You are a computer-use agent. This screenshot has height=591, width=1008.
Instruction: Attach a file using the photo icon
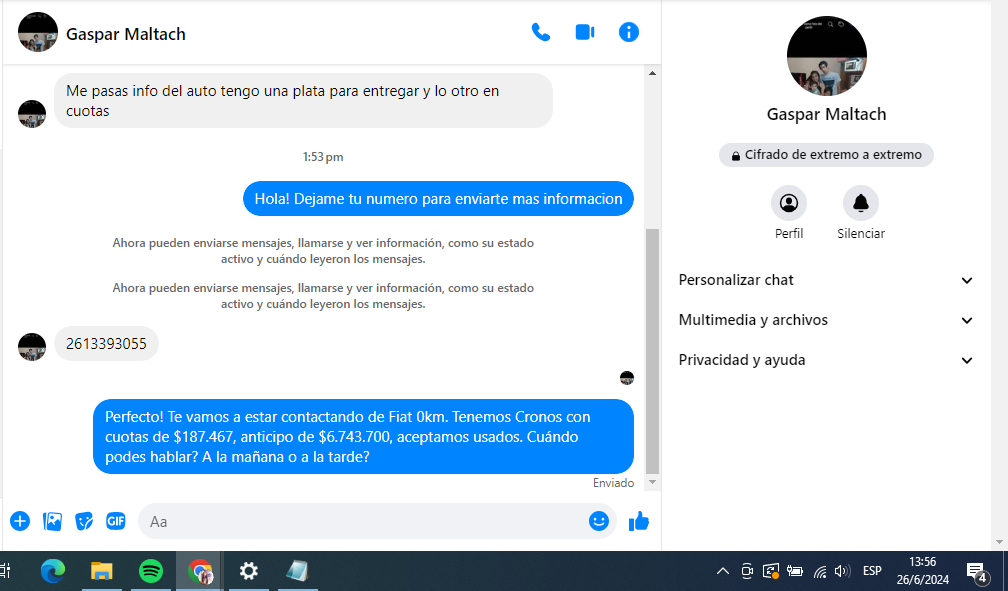tap(53, 521)
